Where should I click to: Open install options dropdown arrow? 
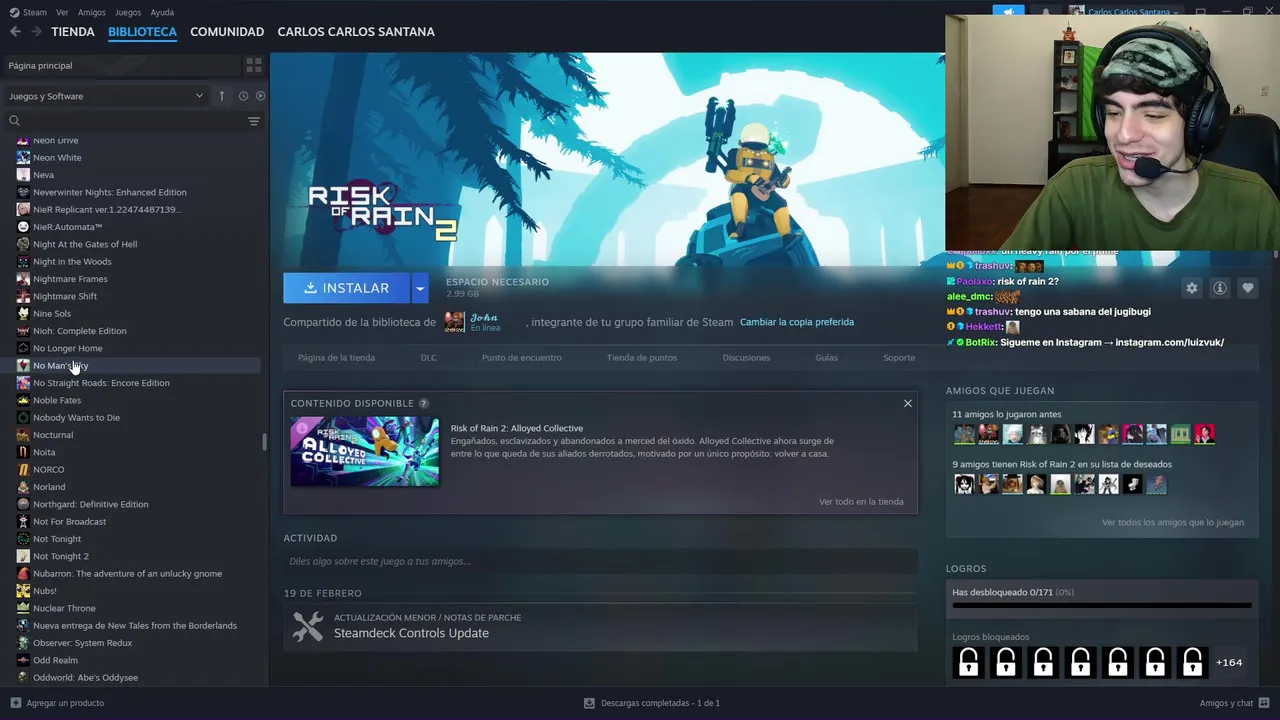click(x=420, y=288)
